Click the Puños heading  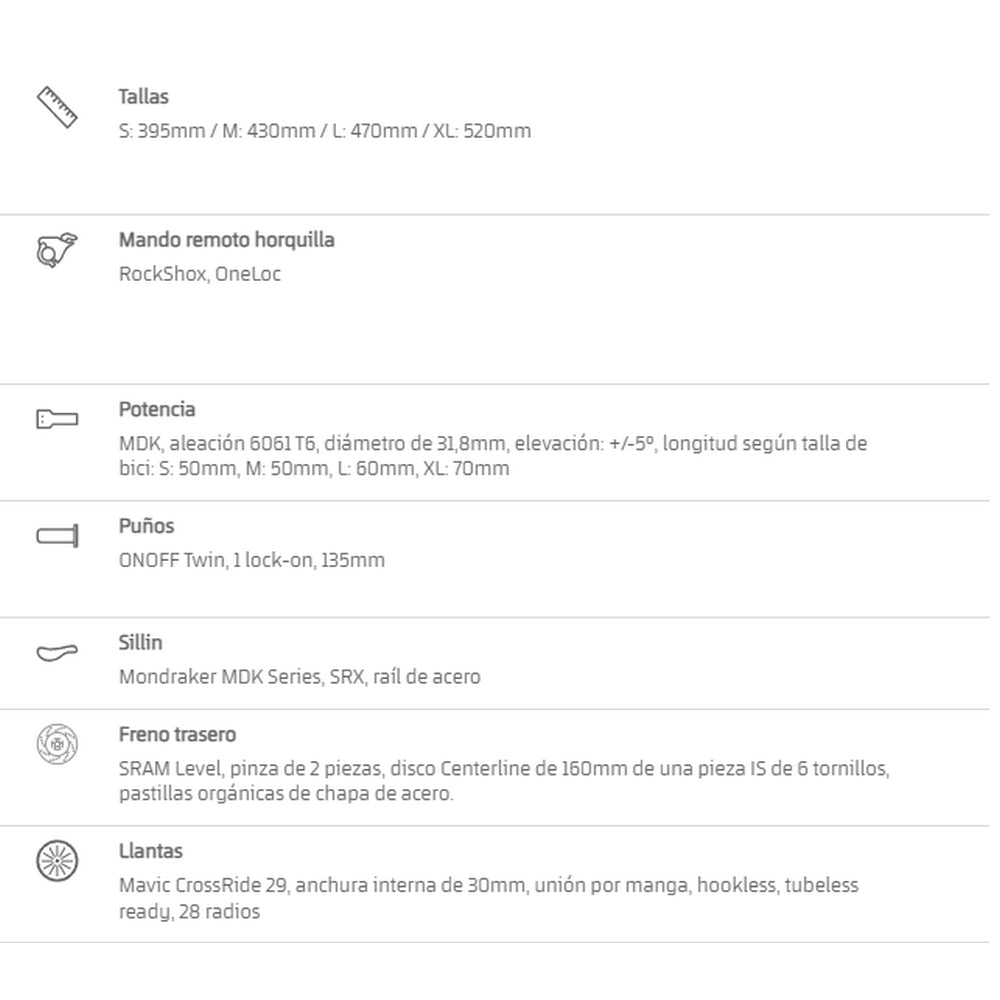[x=146, y=526]
